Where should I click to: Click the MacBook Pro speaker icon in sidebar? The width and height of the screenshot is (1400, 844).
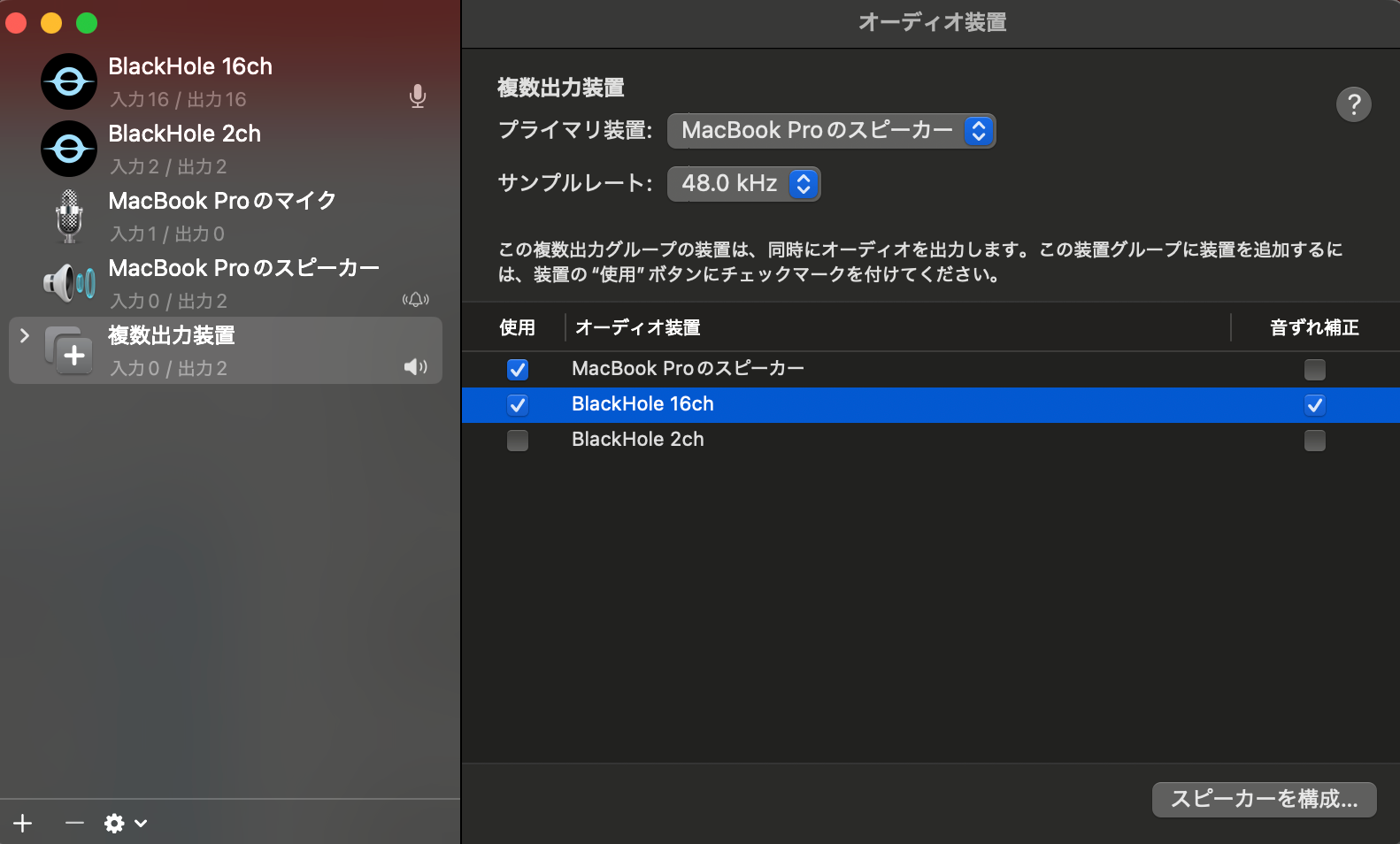point(69,283)
